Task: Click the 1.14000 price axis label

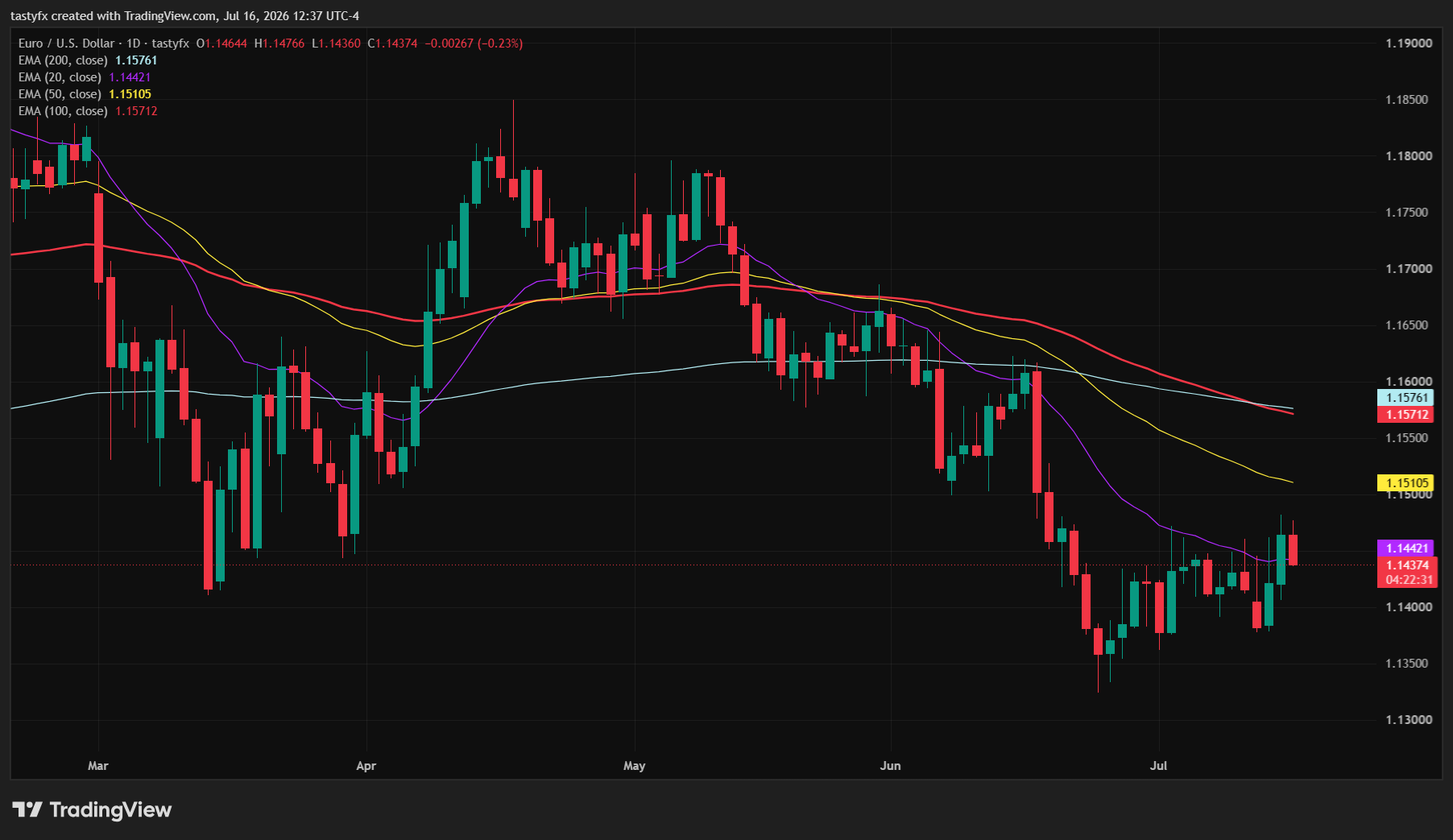Action: pyautogui.click(x=1409, y=607)
